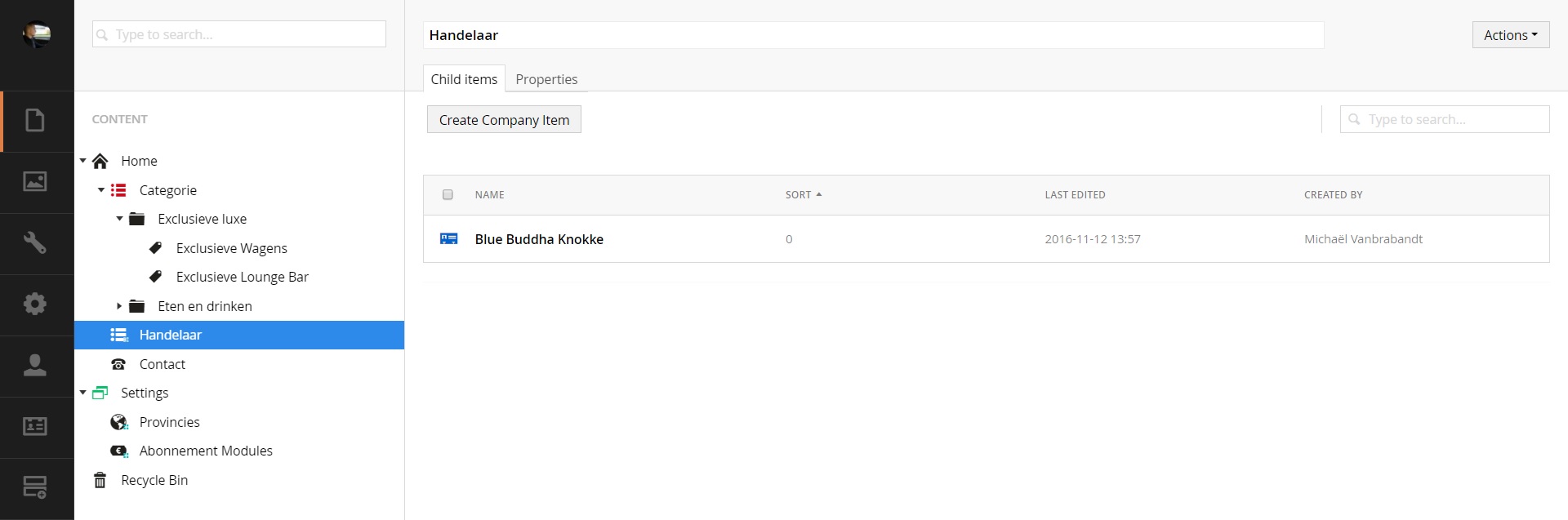Open the Users section icon

(35, 365)
